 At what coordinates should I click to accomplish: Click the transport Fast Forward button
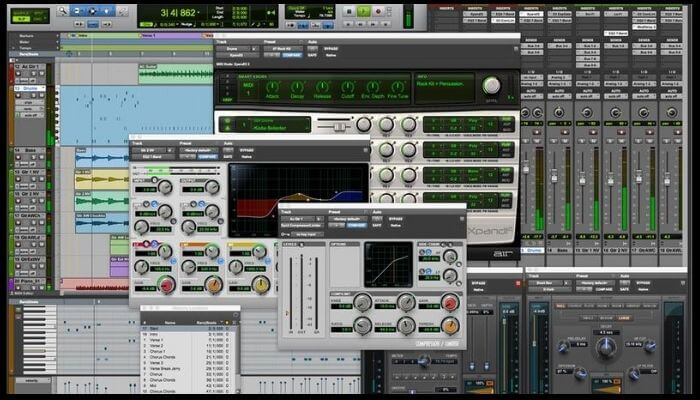tap(373, 25)
